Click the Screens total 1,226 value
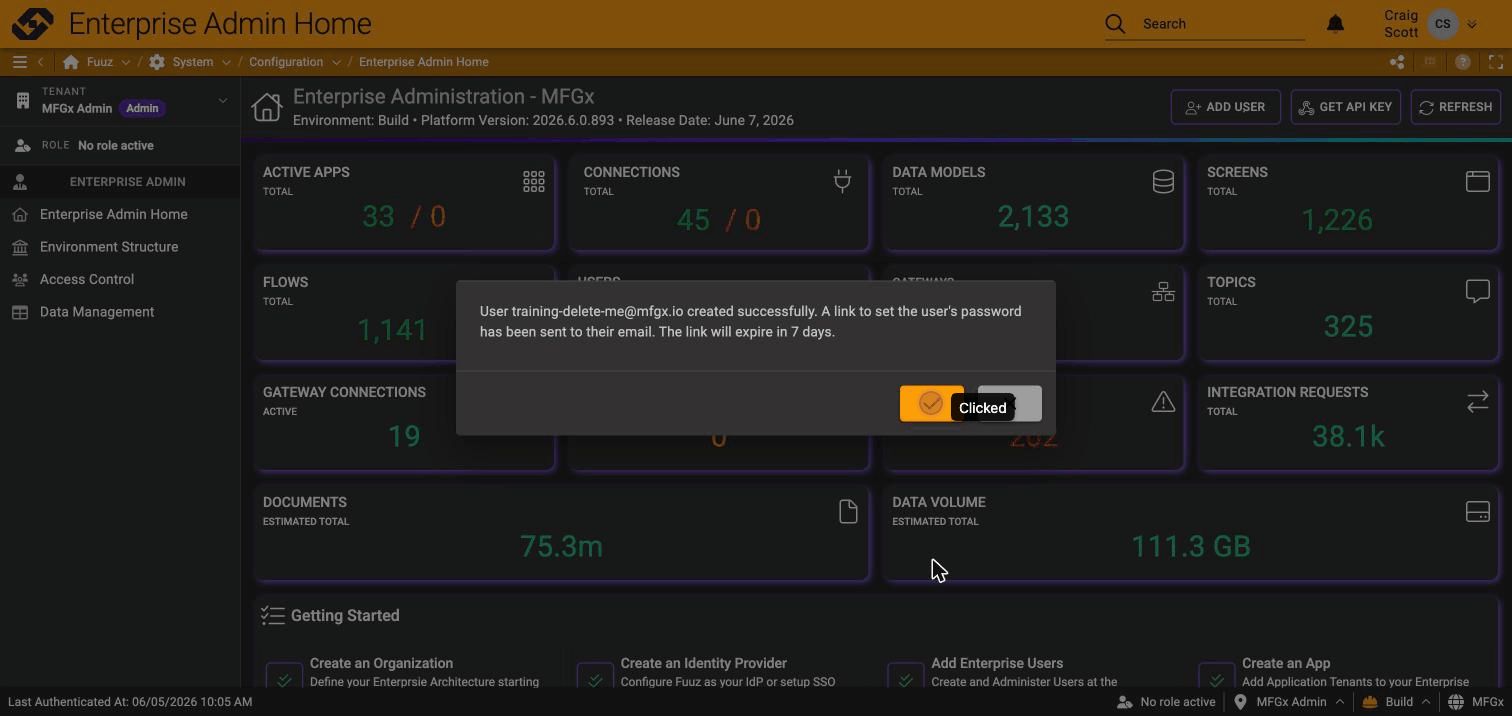The width and height of the screenshot is (1512, 716). (1337, 220)
